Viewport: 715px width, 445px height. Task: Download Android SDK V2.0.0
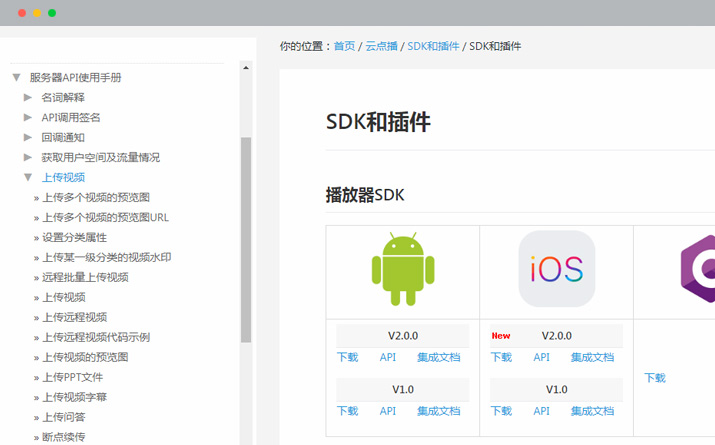tap(347, 357)
